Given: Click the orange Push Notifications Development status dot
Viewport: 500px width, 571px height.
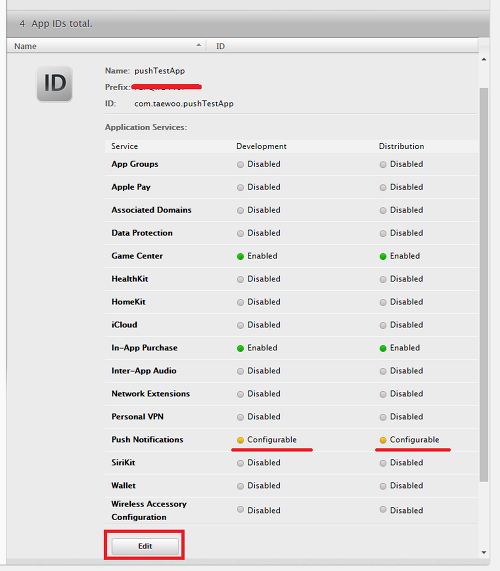Looking at the screenshot, I should coord(240,440).
